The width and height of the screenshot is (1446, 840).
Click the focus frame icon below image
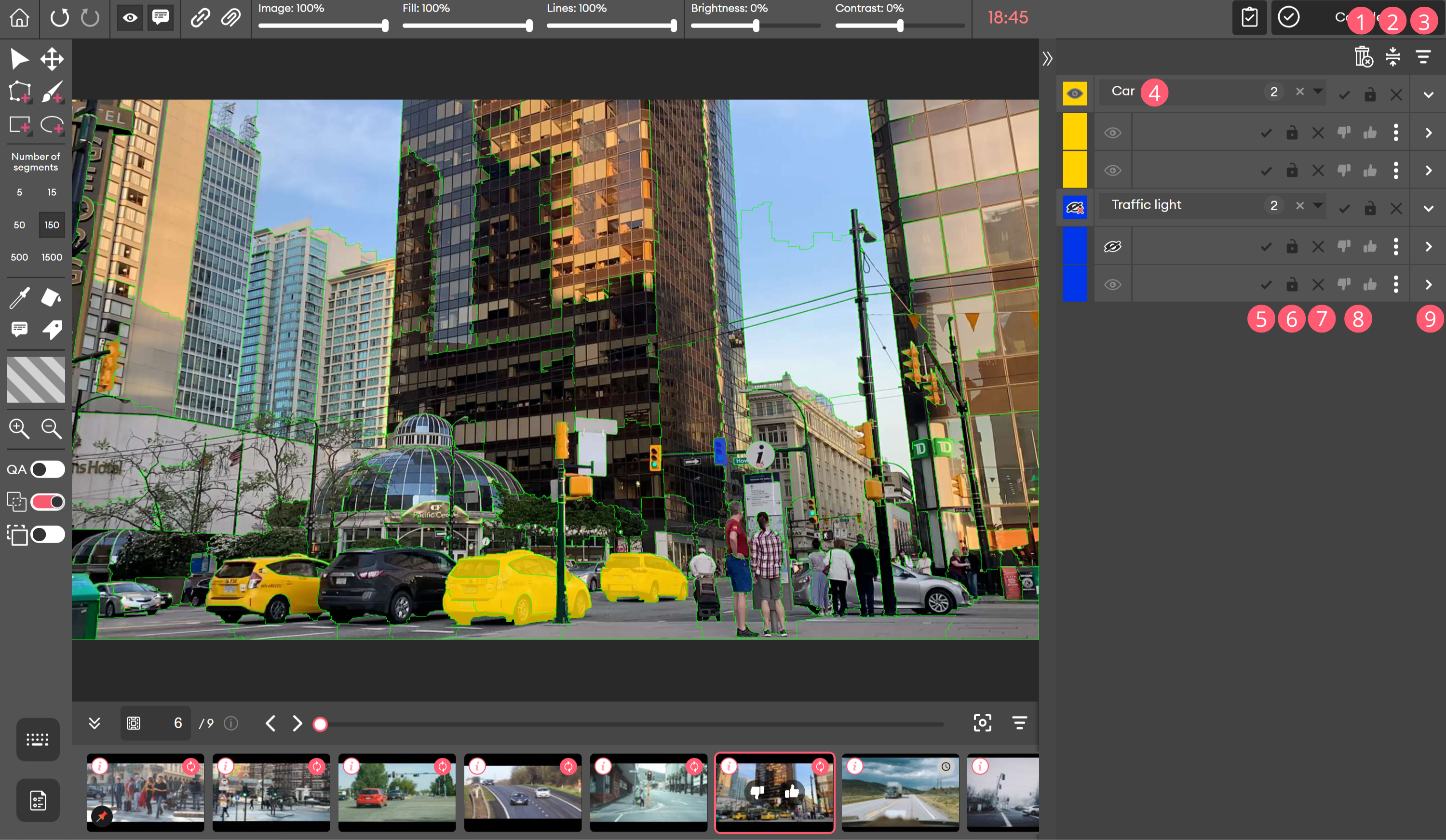[982, 723]
